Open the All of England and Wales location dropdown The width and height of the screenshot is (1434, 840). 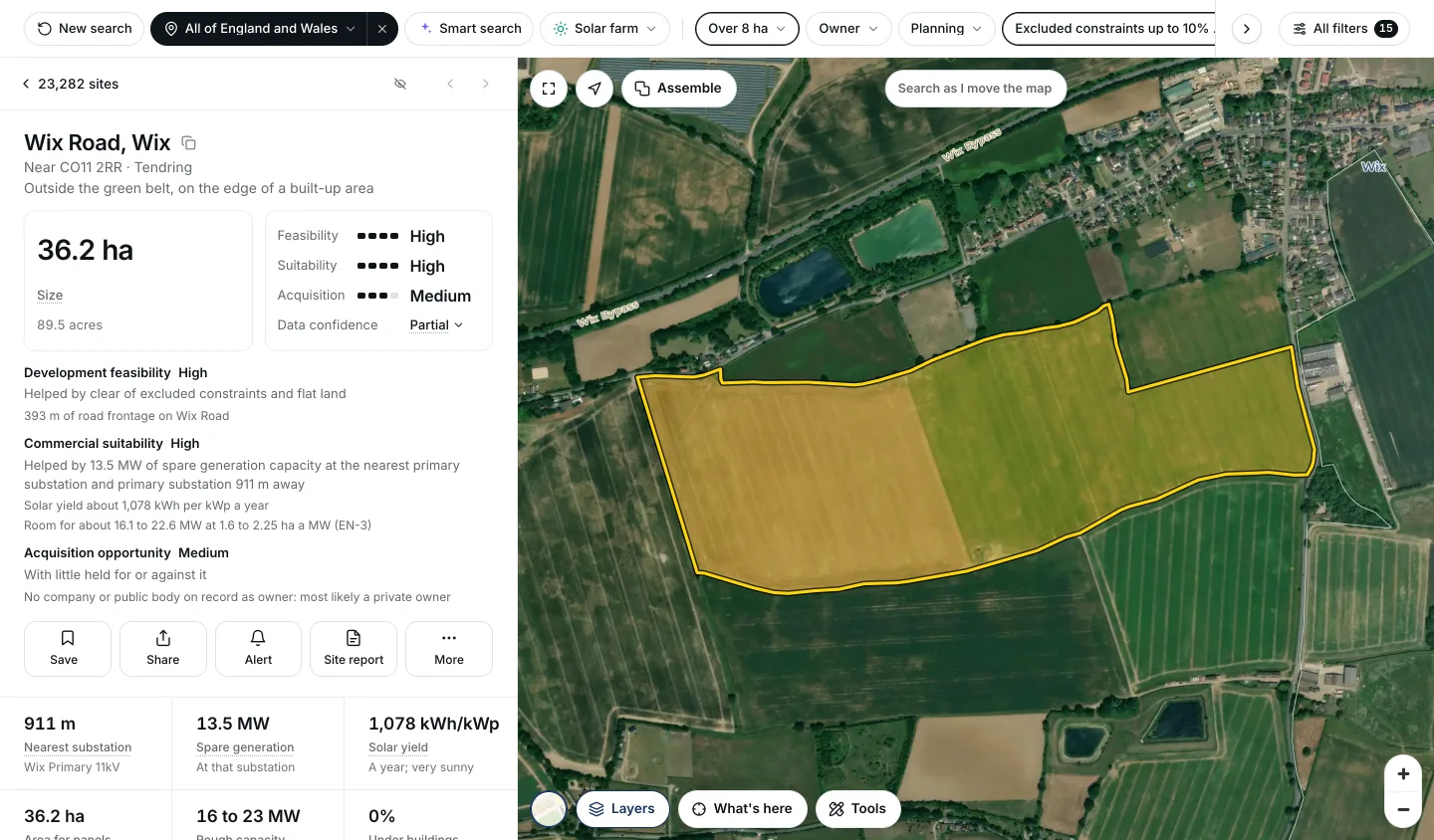259,29
